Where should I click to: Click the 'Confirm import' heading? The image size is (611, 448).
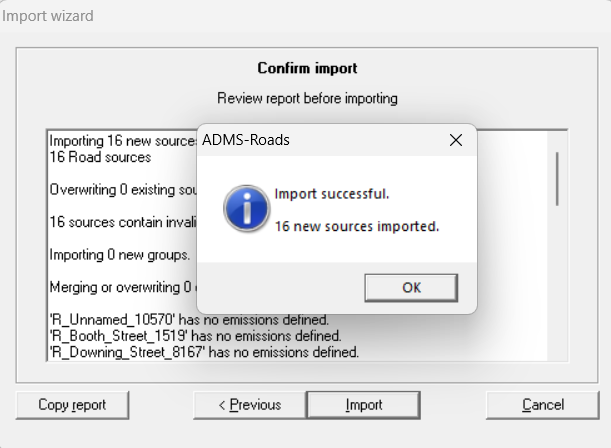click(x=307, y=69)
